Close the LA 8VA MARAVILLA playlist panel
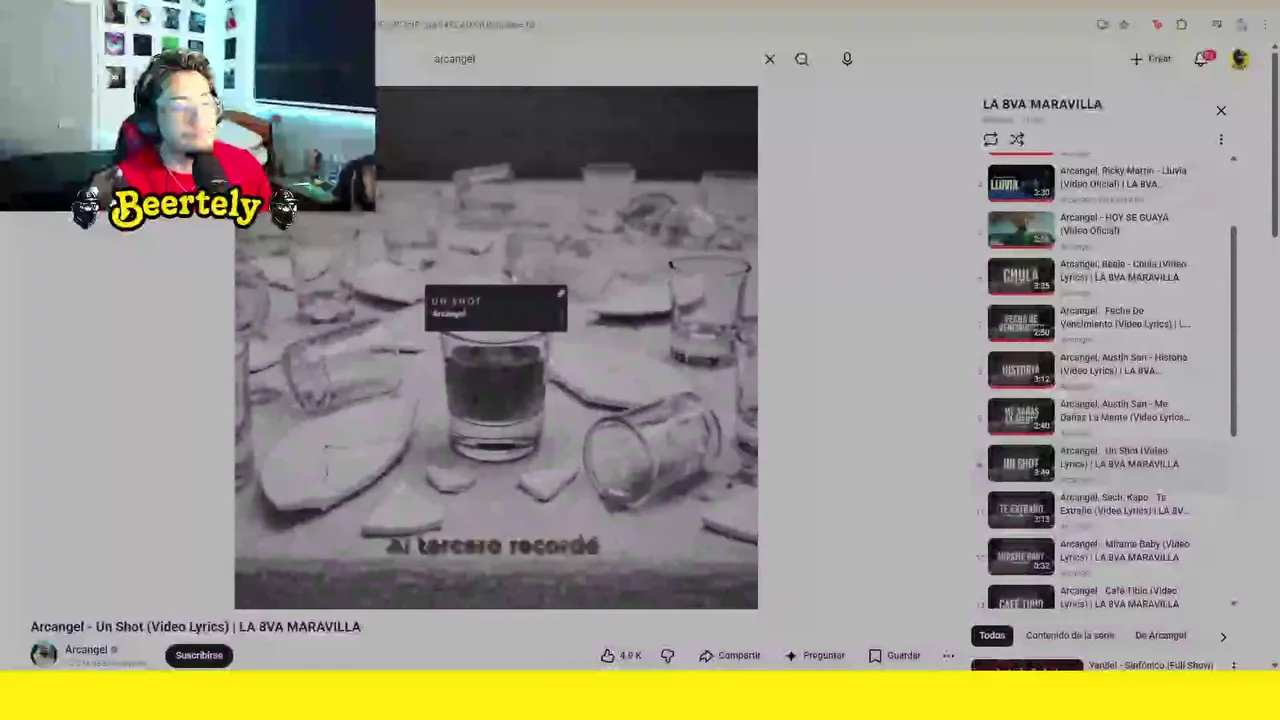The width and height of the screenshot is (1280, 720). [1221, 111]
